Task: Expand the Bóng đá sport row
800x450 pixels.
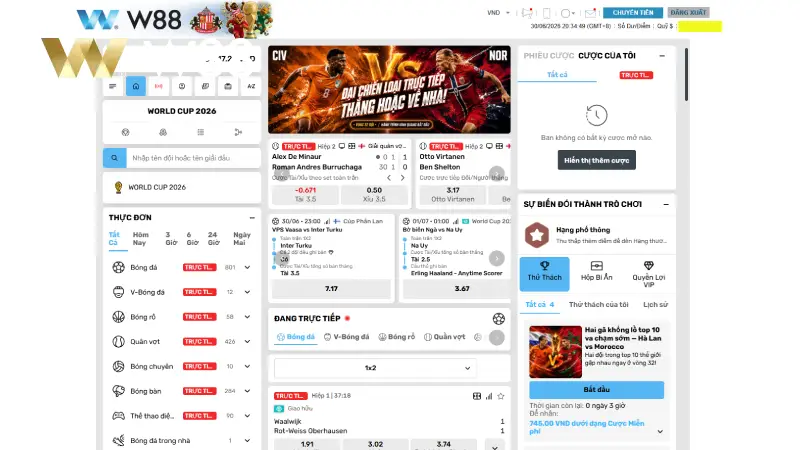Action: tap(247, 267)
